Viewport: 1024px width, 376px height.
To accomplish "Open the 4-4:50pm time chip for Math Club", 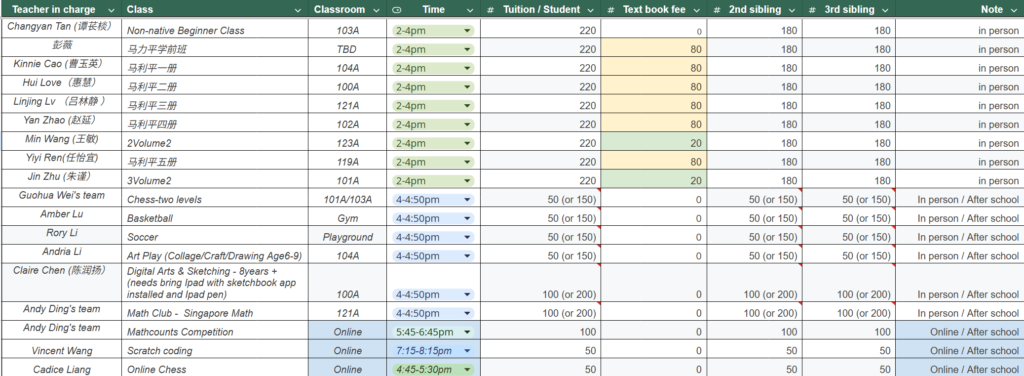I will [x=433, y=313].
